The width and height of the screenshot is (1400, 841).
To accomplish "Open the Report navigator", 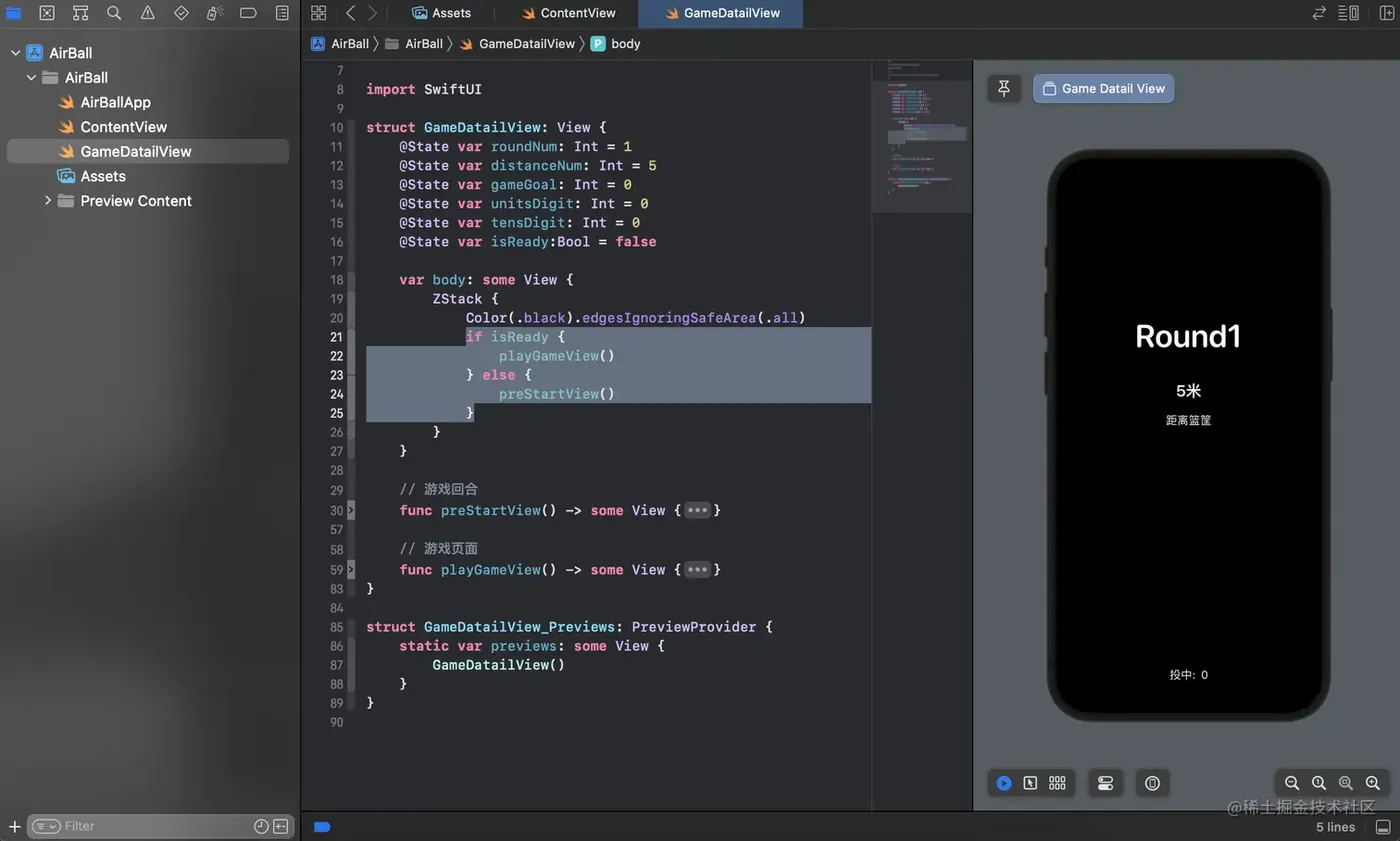I will (282, 13).
